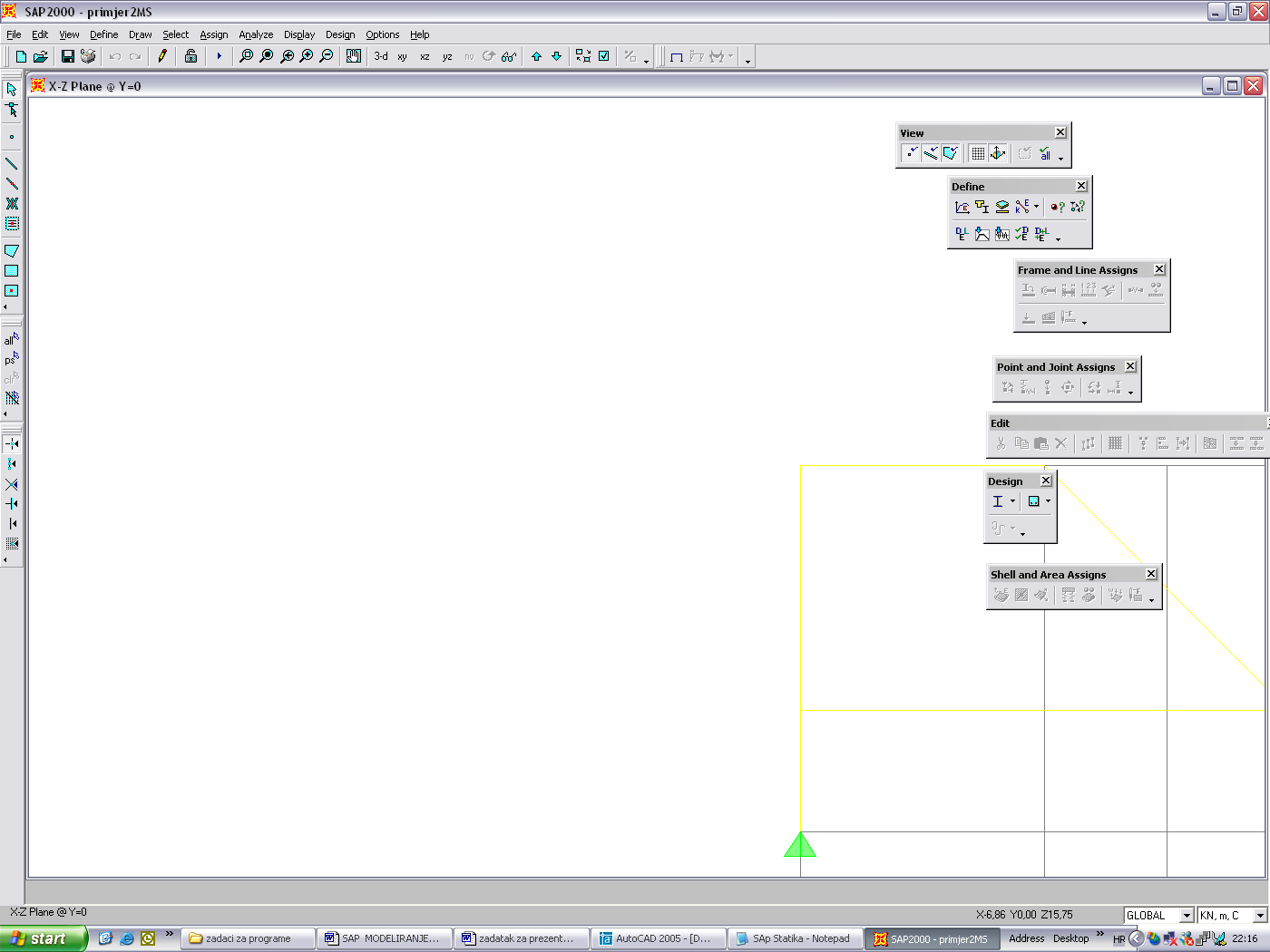Zoom out one step with minus magnifier
The image size is (1270, 952).
point(327,56)
